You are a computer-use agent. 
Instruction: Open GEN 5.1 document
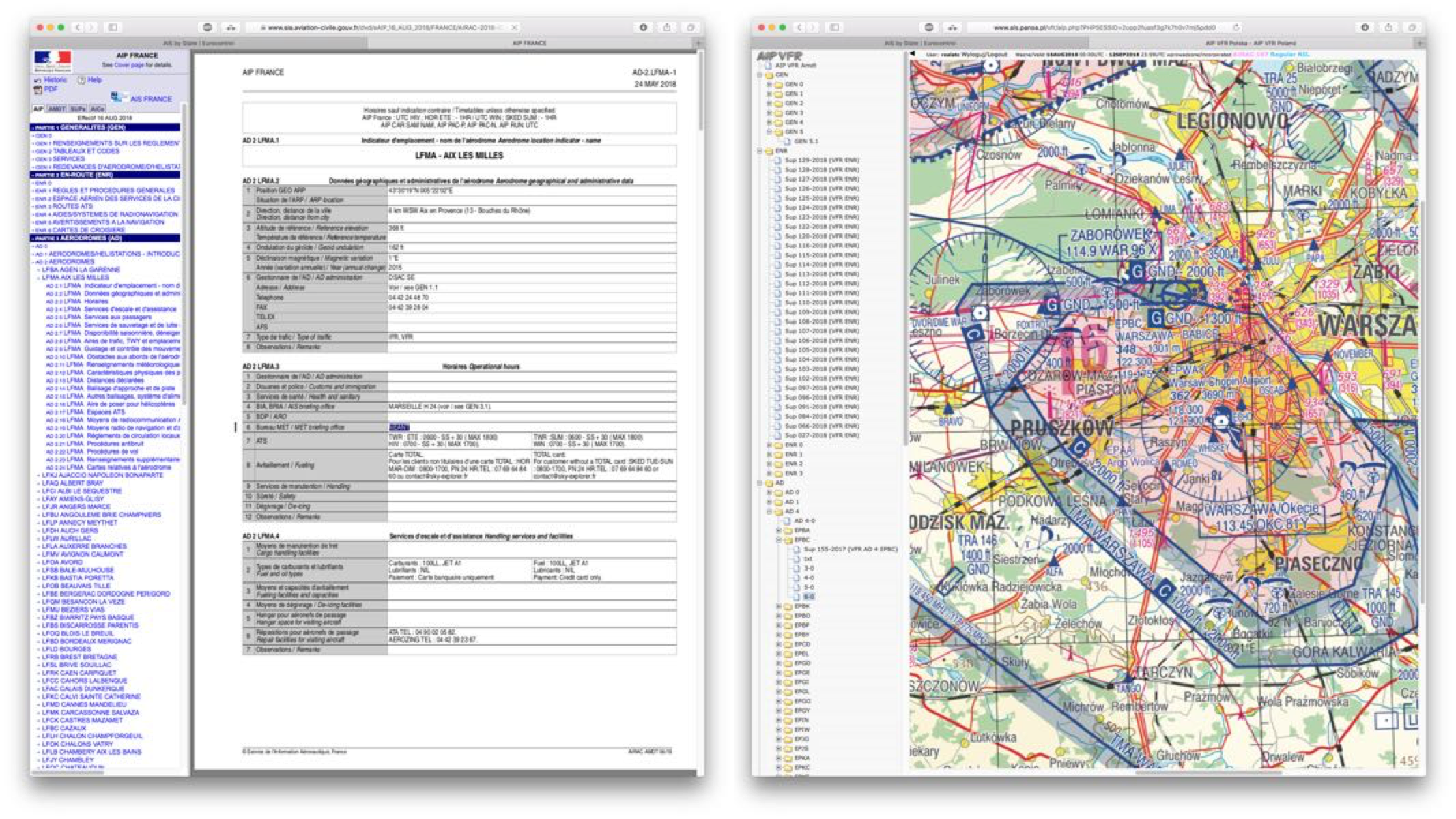point(805,141)
